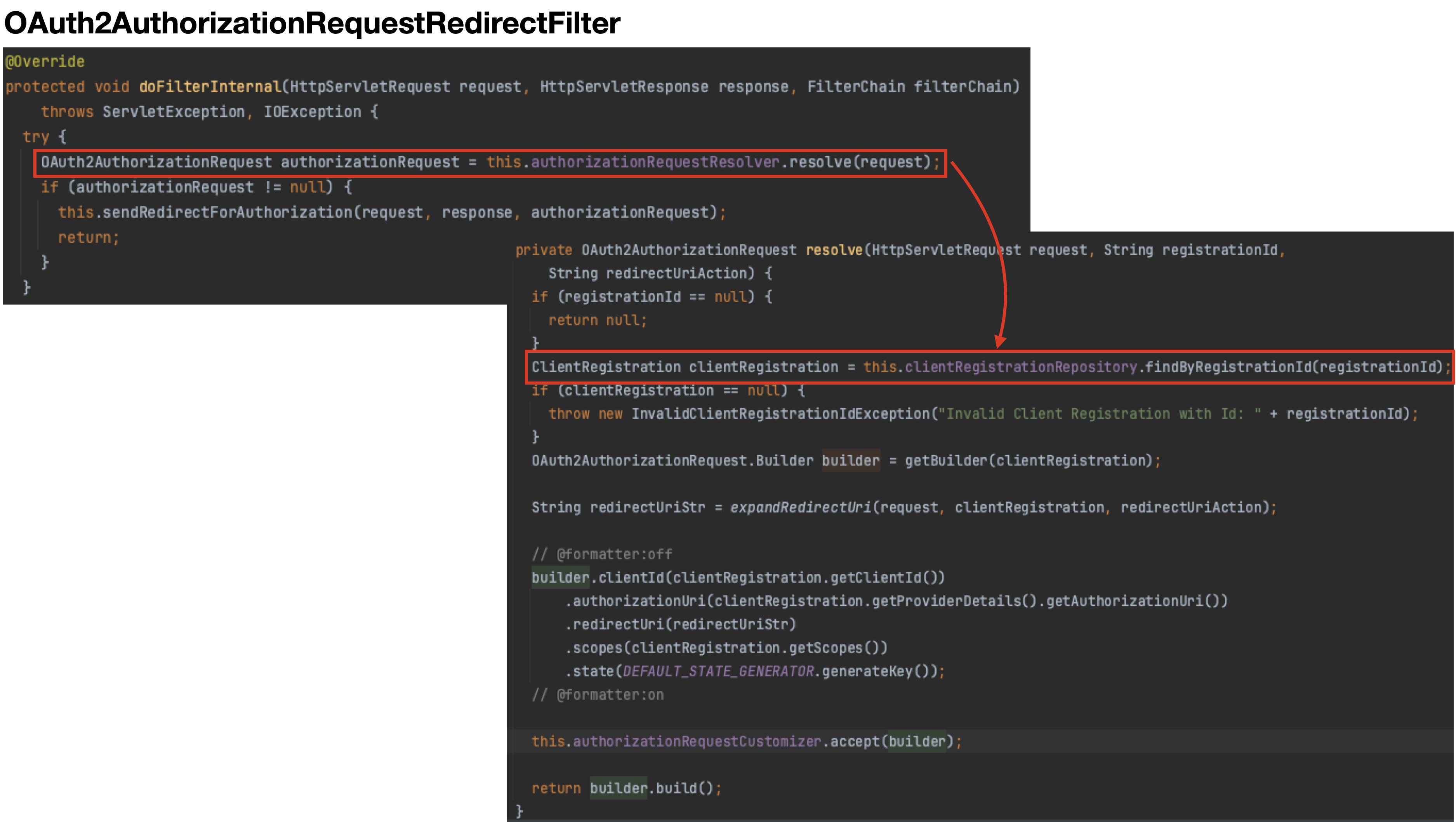
Task: Click the '// @formatter:off' comment
Action: click(602, 554)
